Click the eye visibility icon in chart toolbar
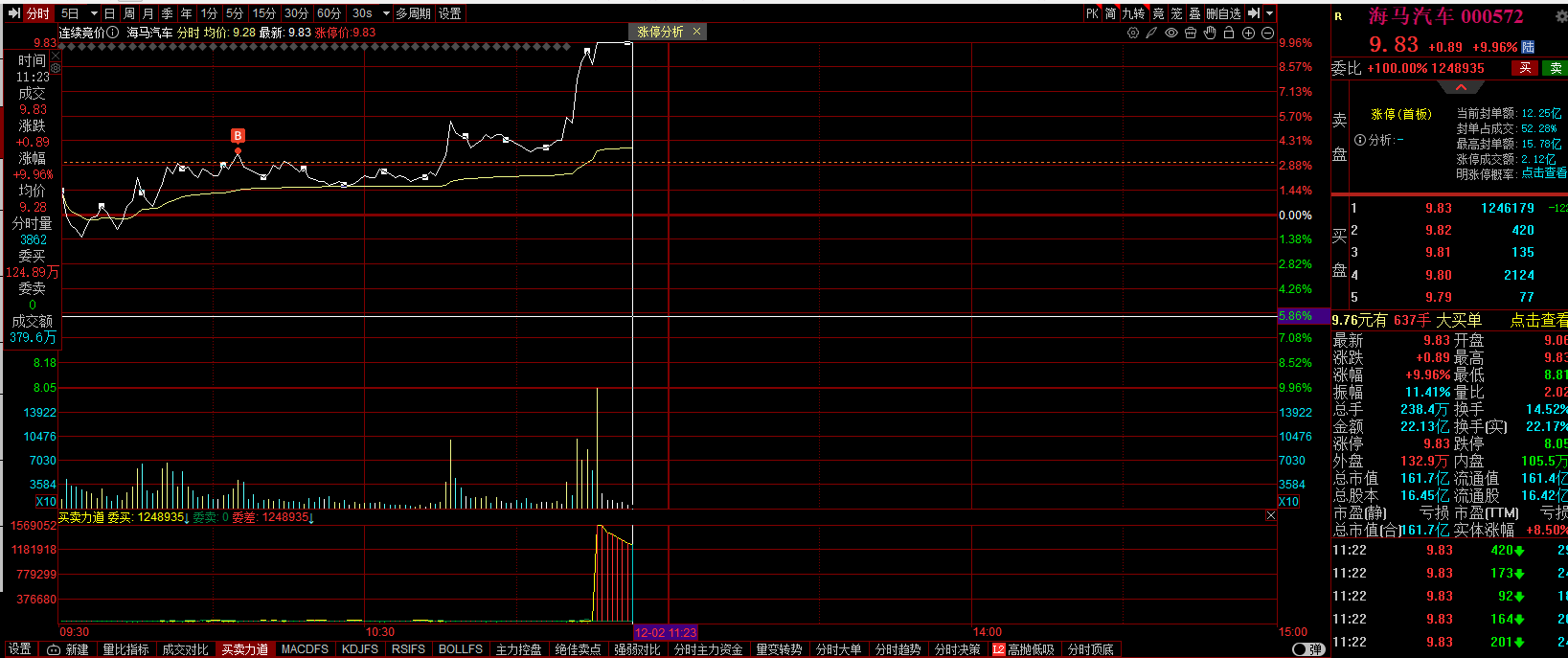Viewport: 1568px width, 658px height. pyautogui.click(x=1170, y=33)
